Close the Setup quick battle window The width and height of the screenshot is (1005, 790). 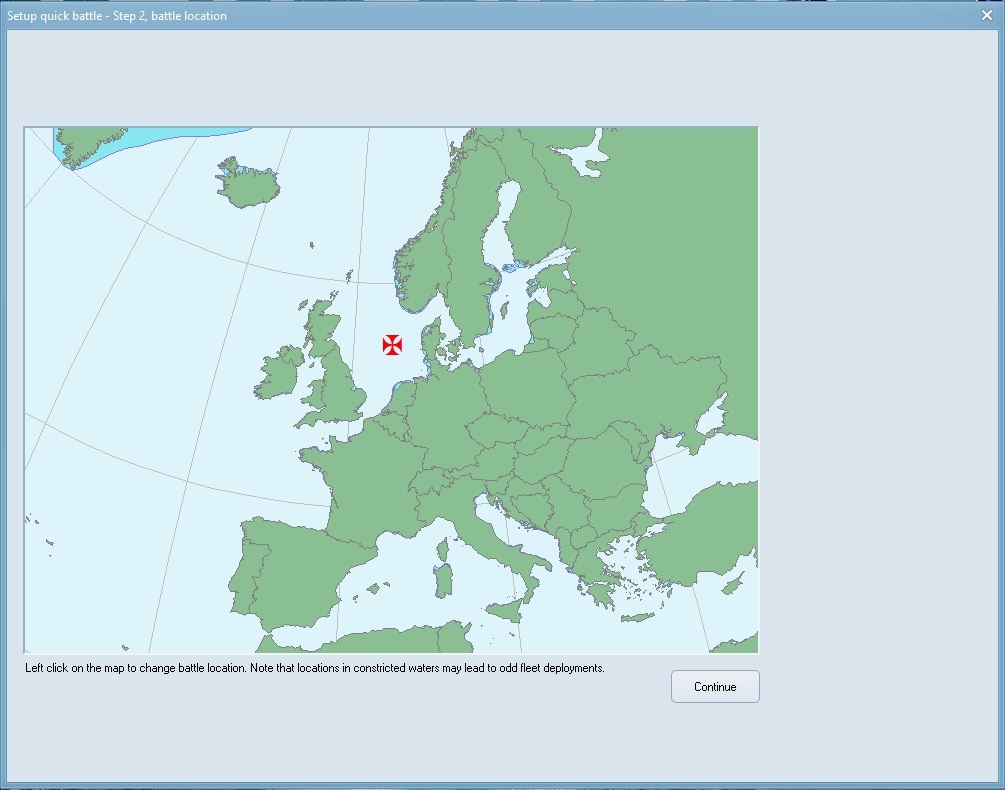click(x=986, y=15)
